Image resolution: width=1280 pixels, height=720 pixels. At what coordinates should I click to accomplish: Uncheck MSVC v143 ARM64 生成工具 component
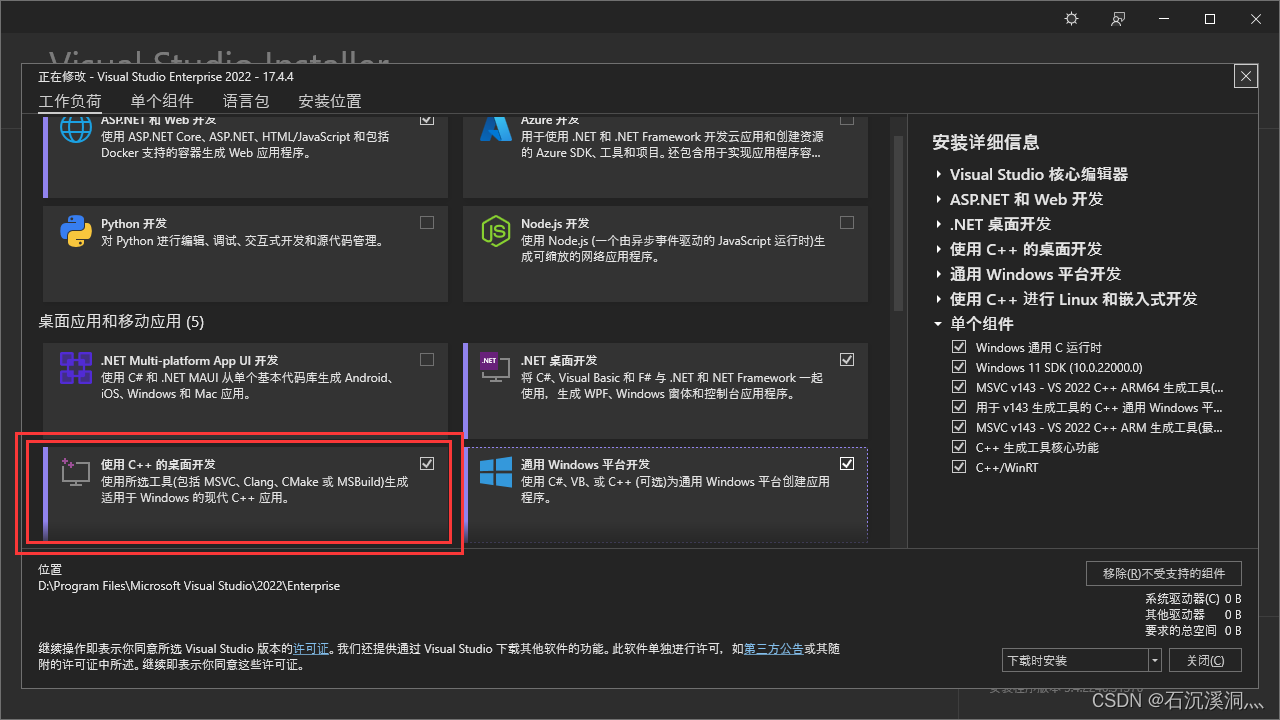pos(960,387)
